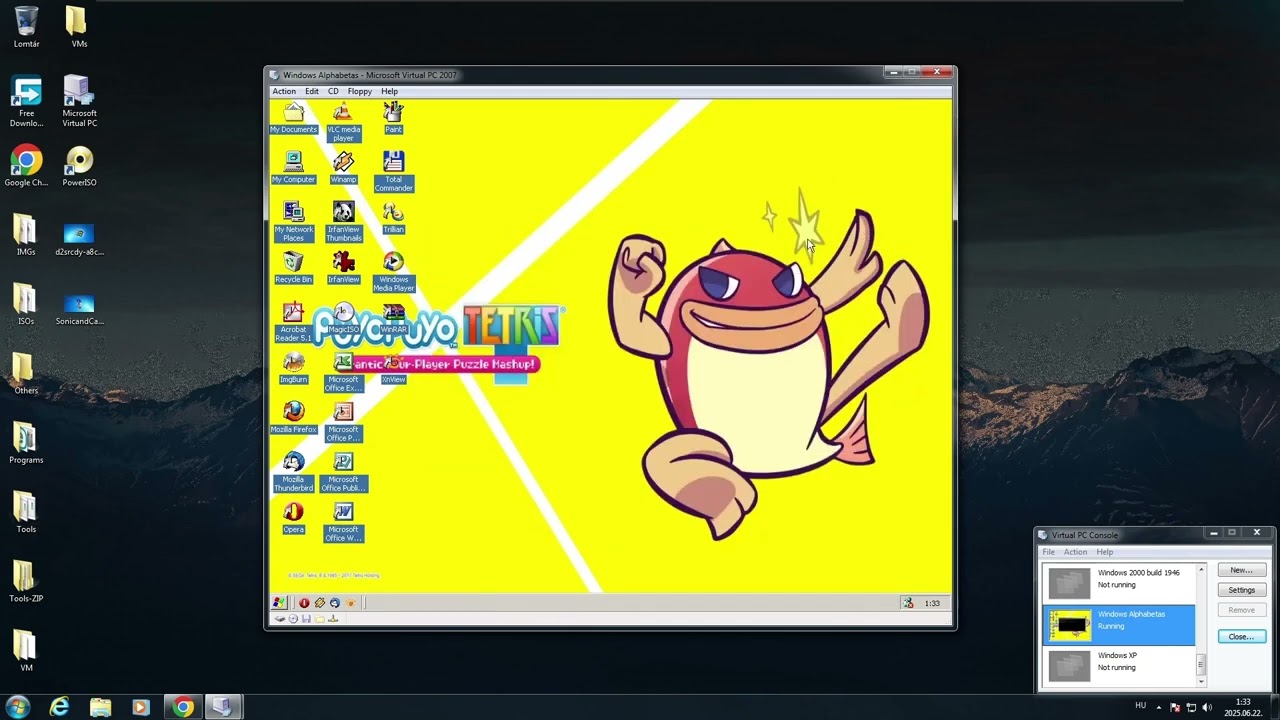Viewport: 1280px width, 720px height.
Task: Open the Tools-ZIP folder on host desktop
Action: click(x=26, y=582)
